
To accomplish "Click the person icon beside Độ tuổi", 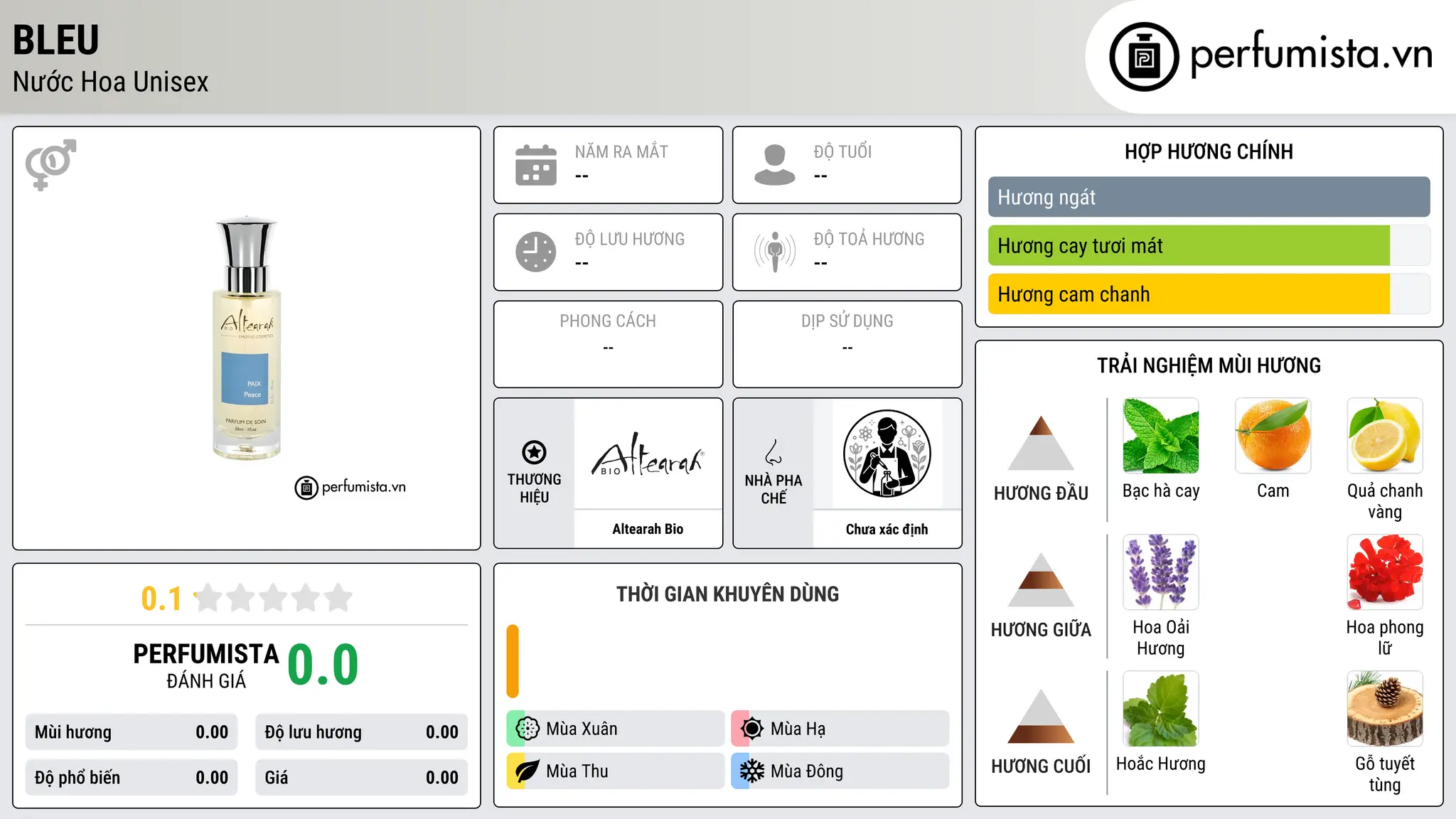I will click(x=775, y=165).
